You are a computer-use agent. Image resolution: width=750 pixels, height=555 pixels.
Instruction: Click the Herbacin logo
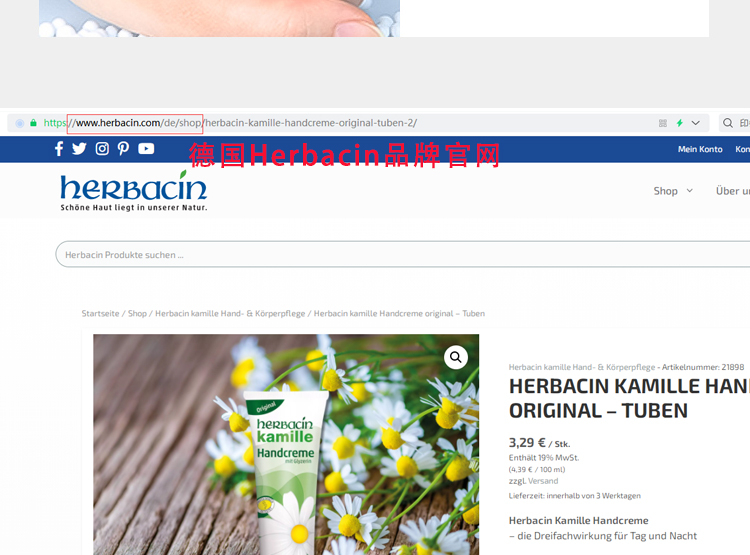(133, 191)
